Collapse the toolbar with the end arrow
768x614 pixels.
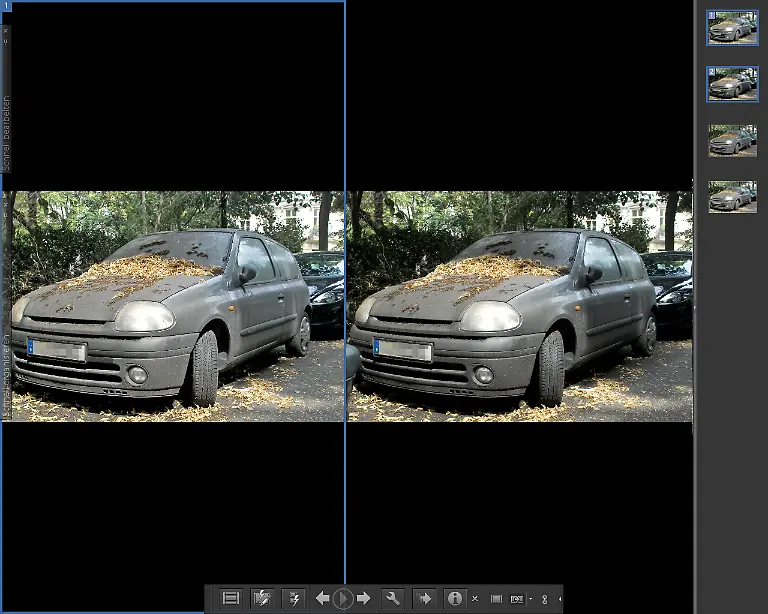[x=560, y=599]
